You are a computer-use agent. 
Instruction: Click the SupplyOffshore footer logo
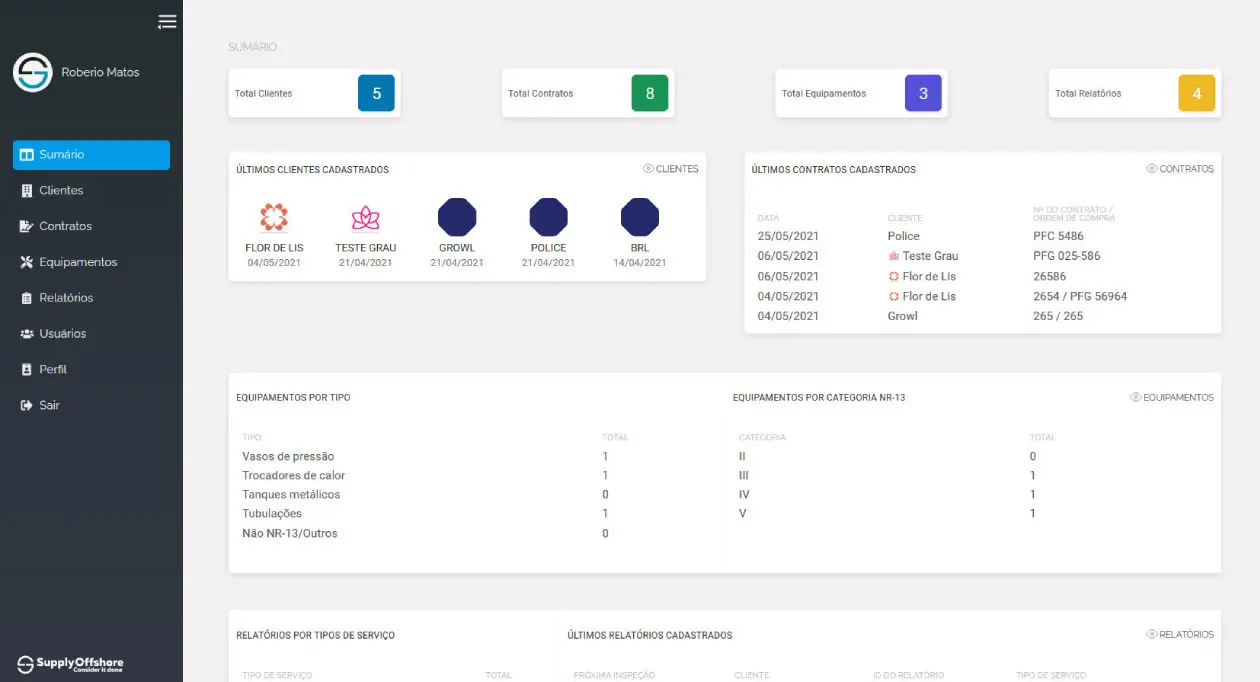[x=68, y=664]
